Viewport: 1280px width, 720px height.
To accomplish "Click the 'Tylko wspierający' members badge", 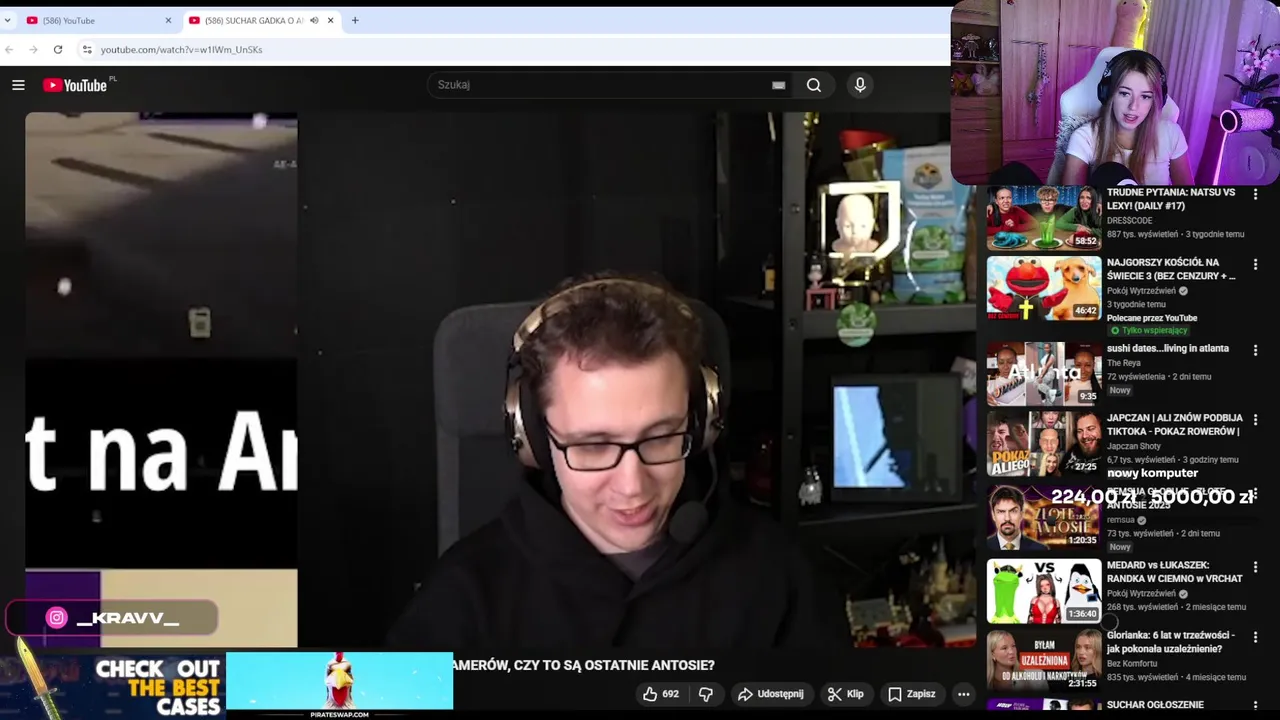I will [x=1148, y=331].
